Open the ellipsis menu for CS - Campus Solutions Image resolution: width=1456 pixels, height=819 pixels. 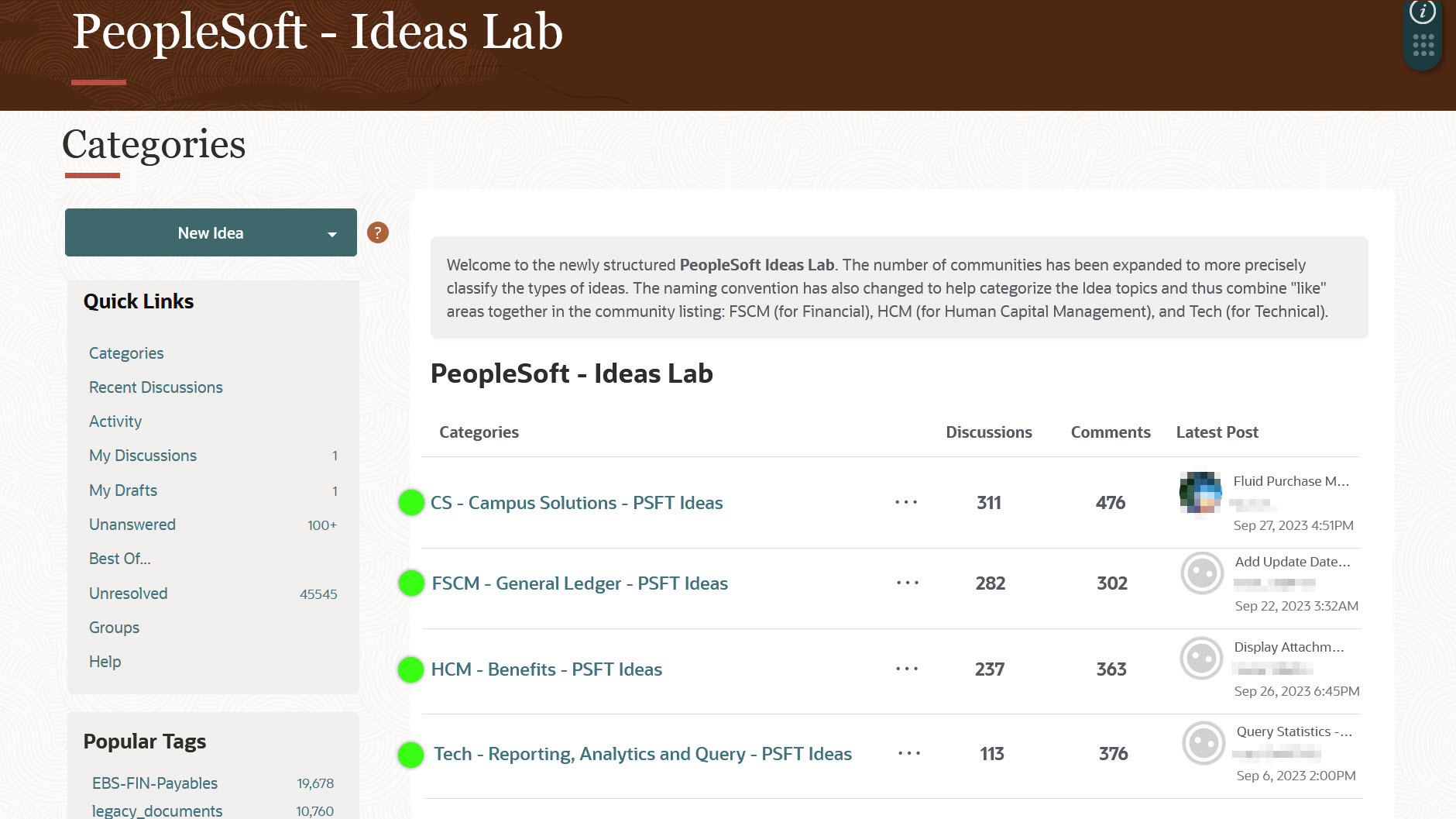[x=906, y=502]
